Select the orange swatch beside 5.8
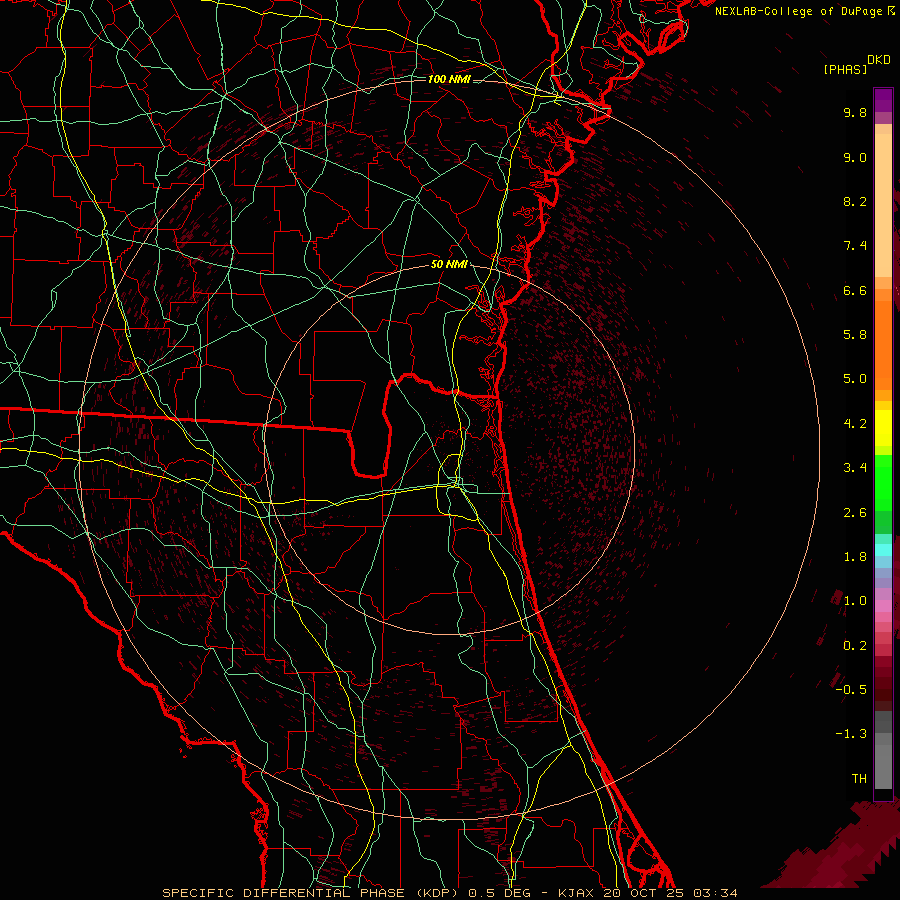 (883, 335)
